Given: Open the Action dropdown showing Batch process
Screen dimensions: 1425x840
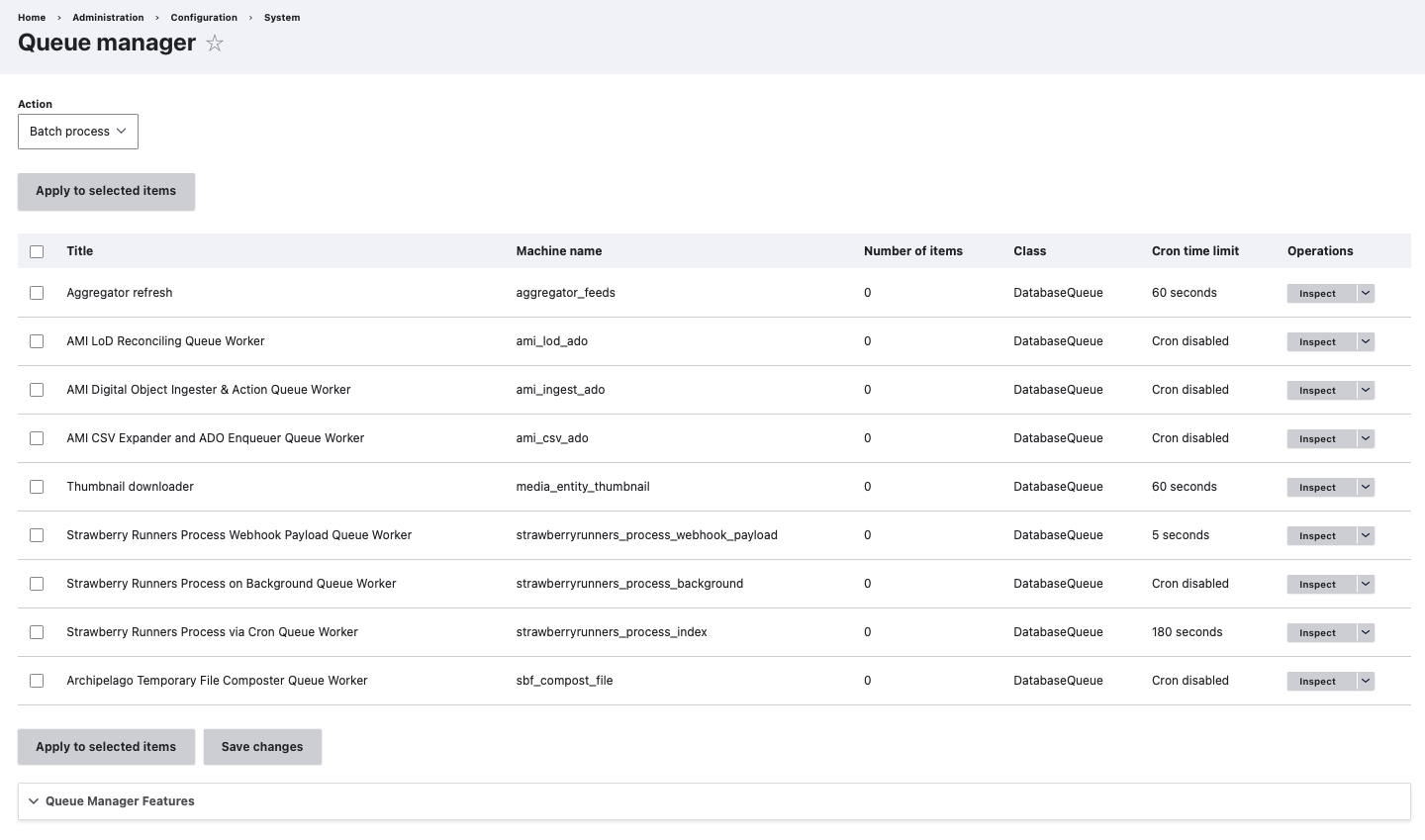Looking at the screenshot, I should tap(78, 132).
